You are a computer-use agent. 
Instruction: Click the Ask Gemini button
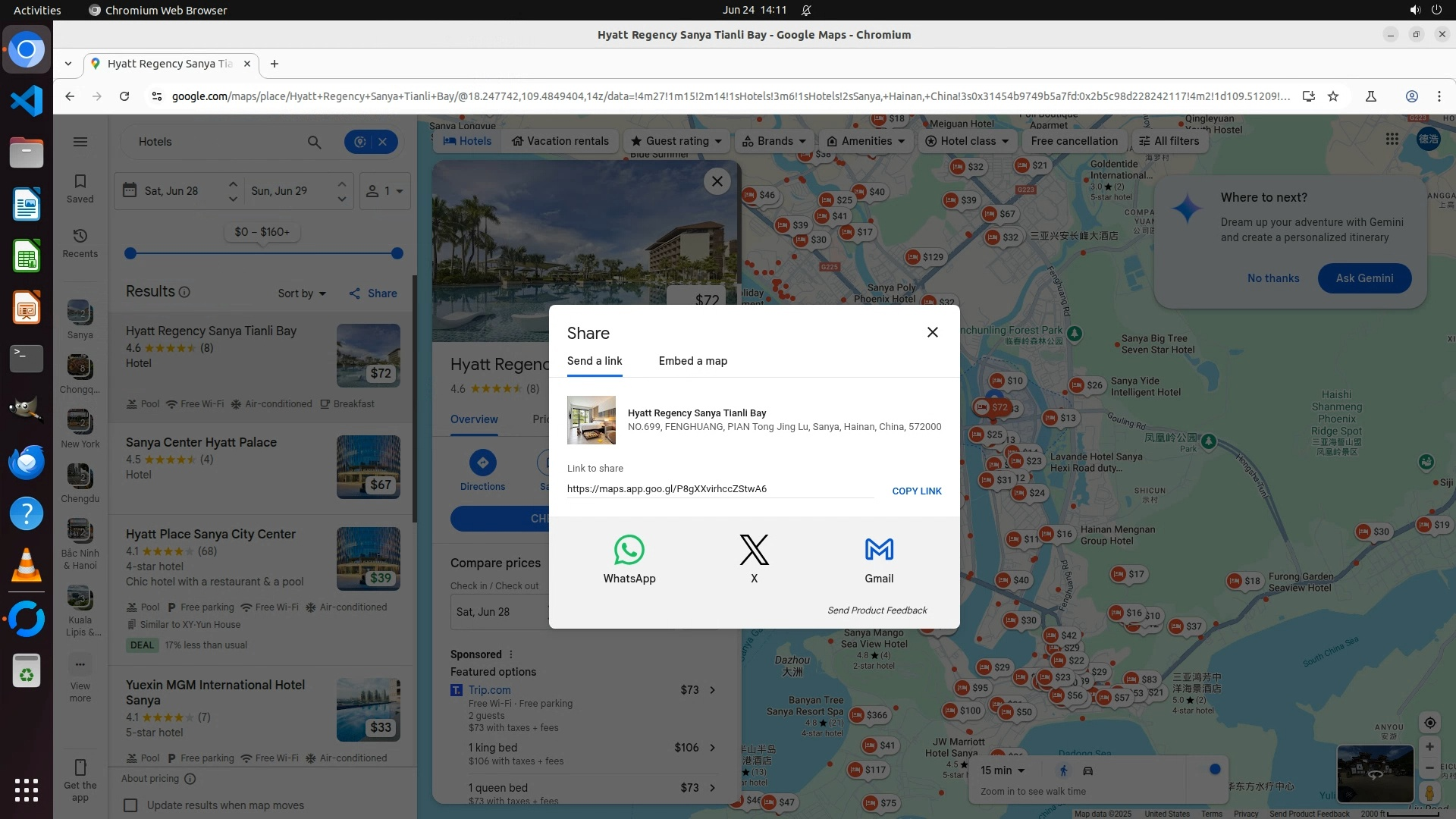click(x=1363, y=278)
